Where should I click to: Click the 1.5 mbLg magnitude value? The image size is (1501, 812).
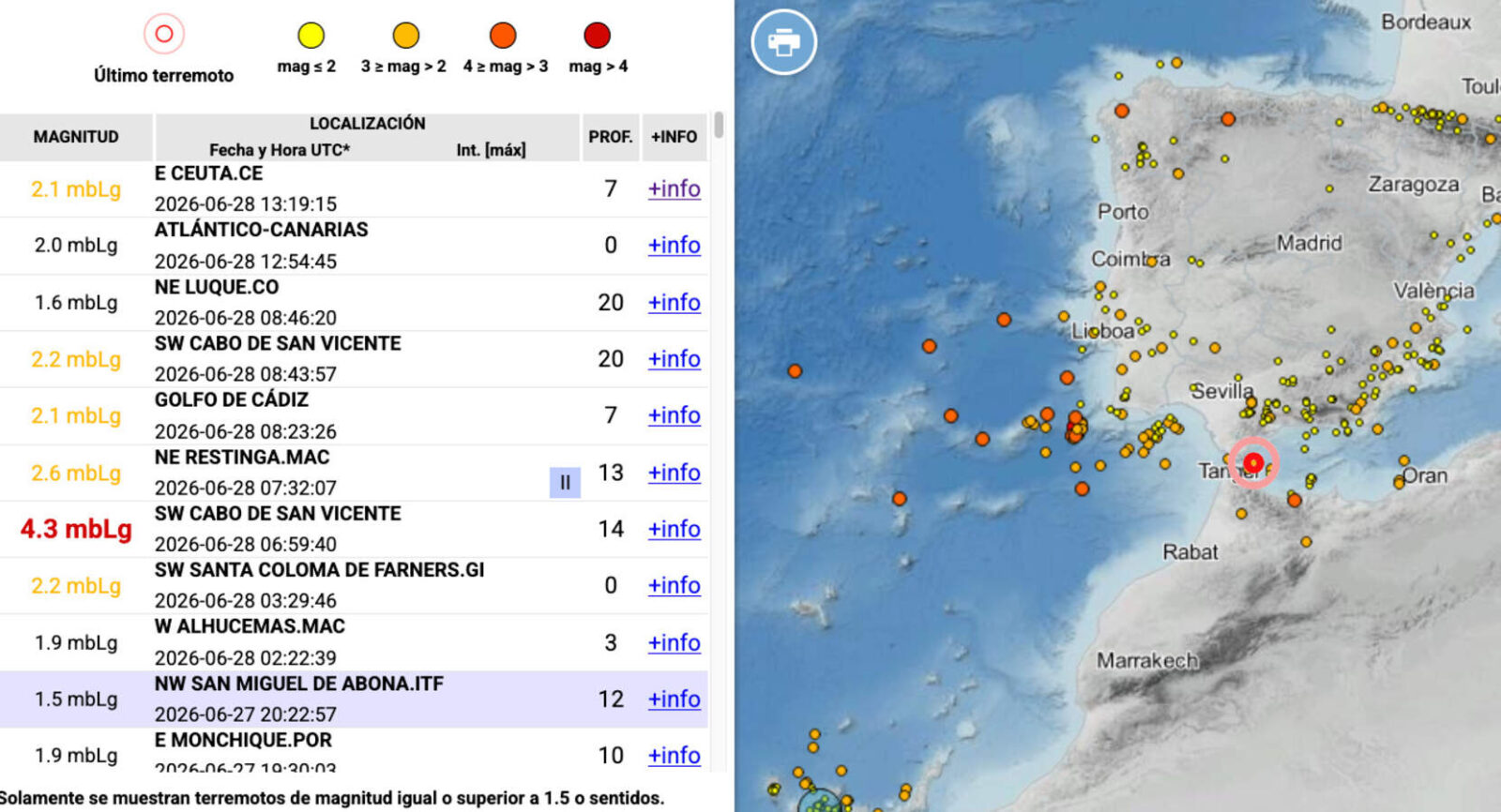[76, 699]
